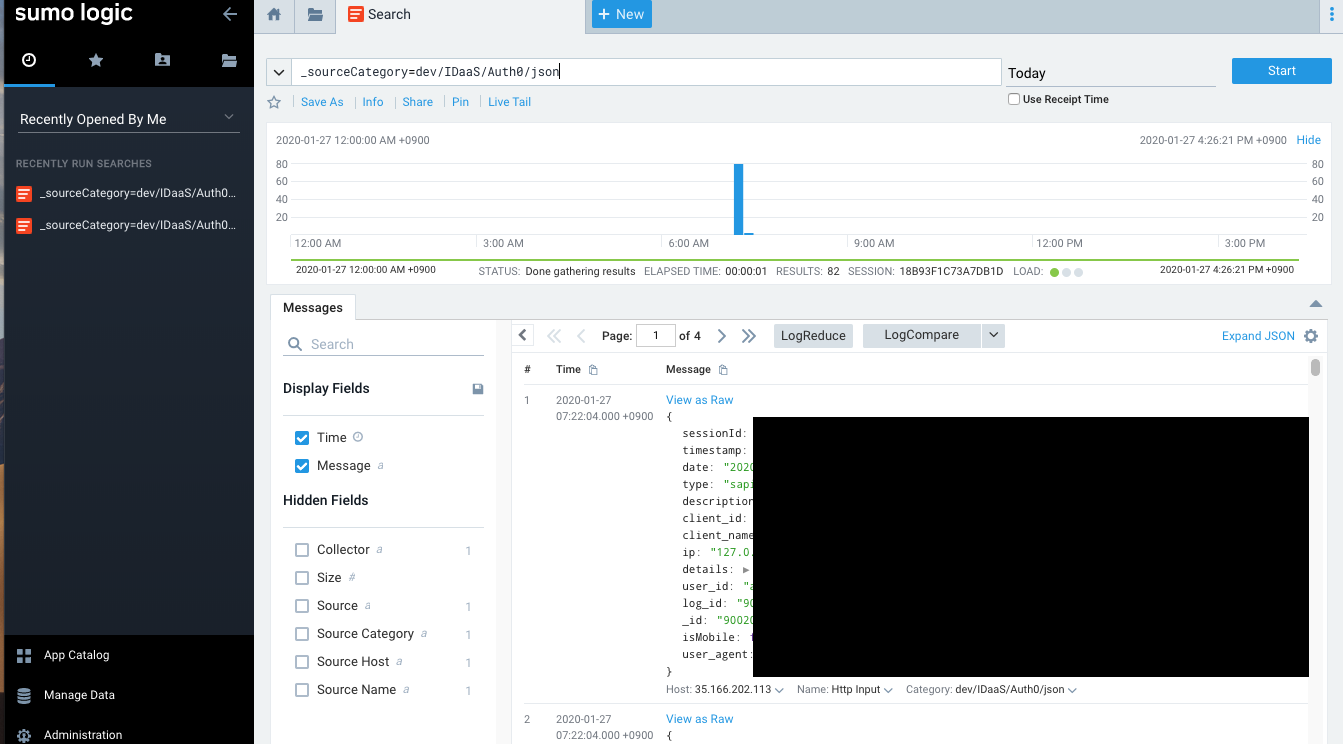Toggle the Collector display field

point(301,549)
